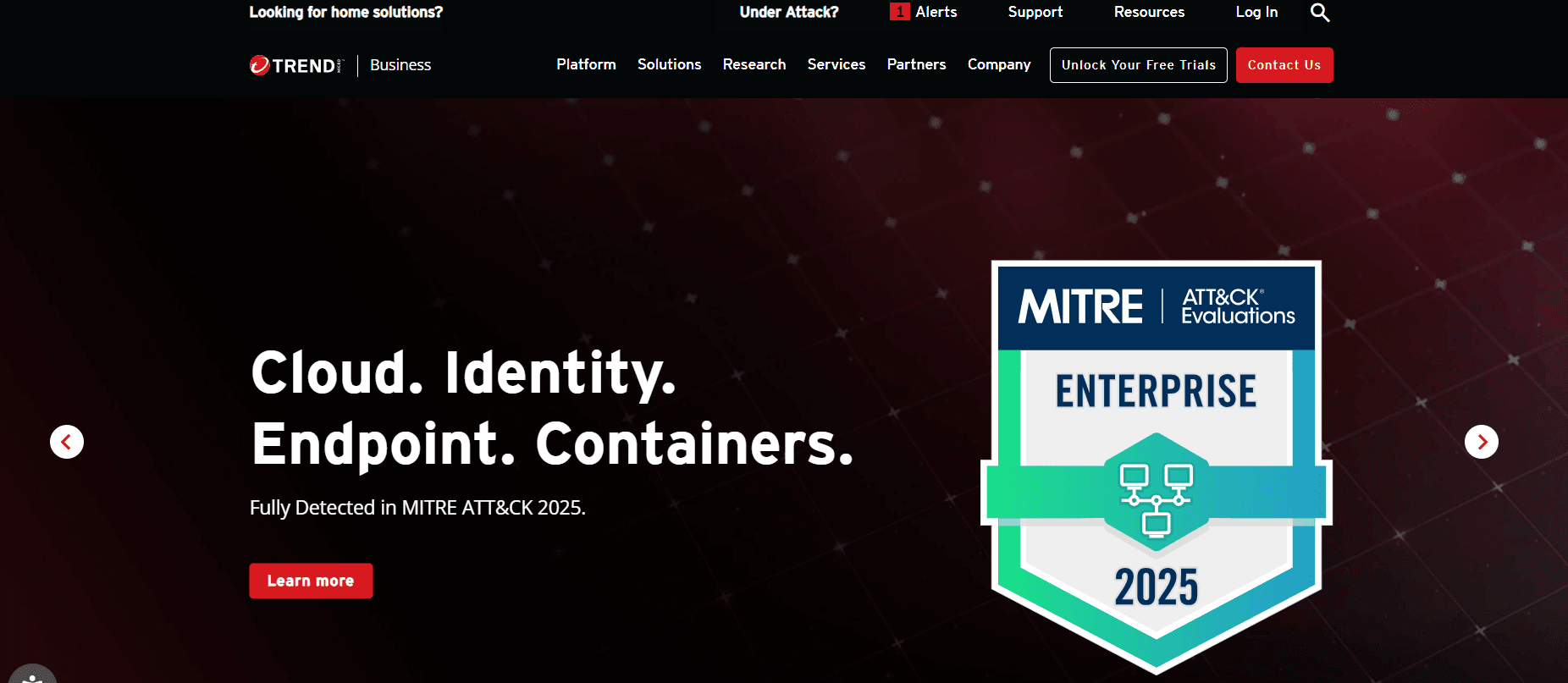Screen dimensions: 1568x683
Task: Click the red Alerts count badge
Action: 899,12
